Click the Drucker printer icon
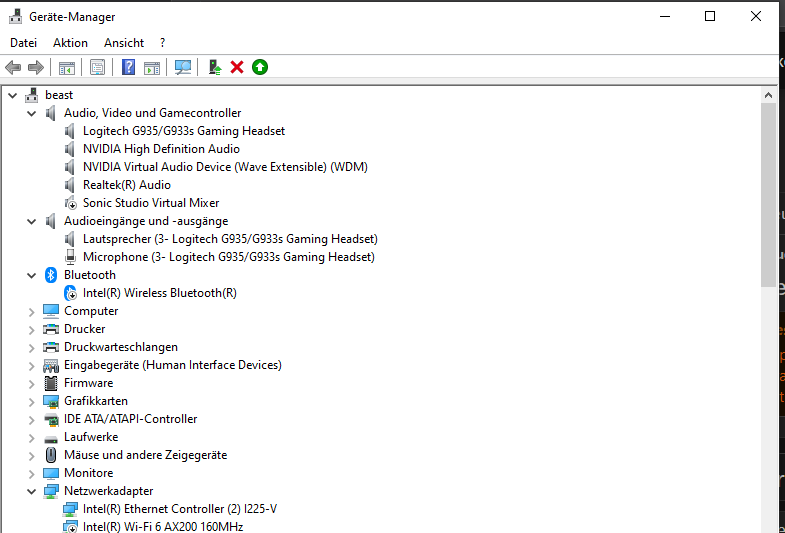The height and width of the screenshot is (533, 785). (51, 329)
